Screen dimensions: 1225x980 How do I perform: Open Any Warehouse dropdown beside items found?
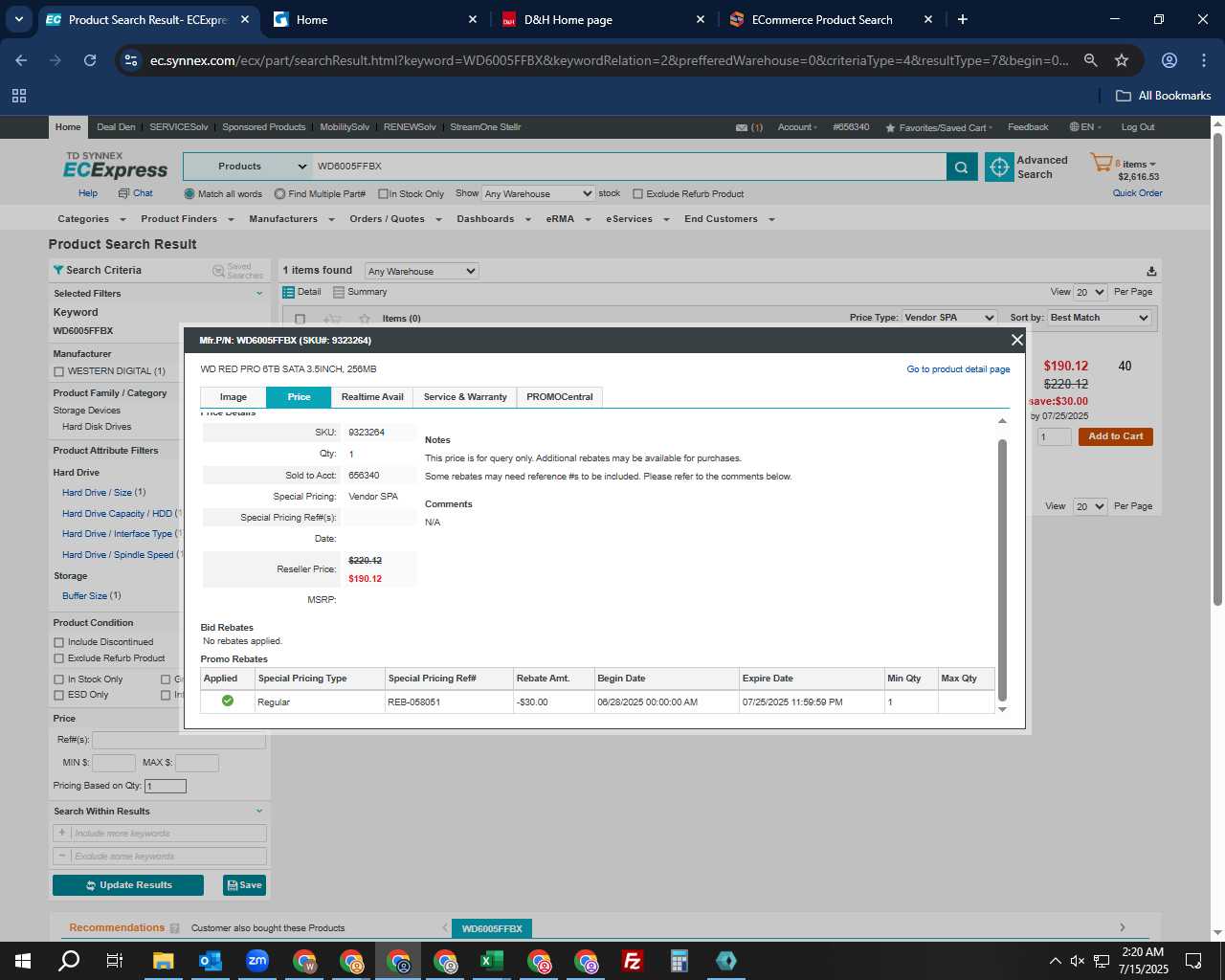[x=421, y=271]
